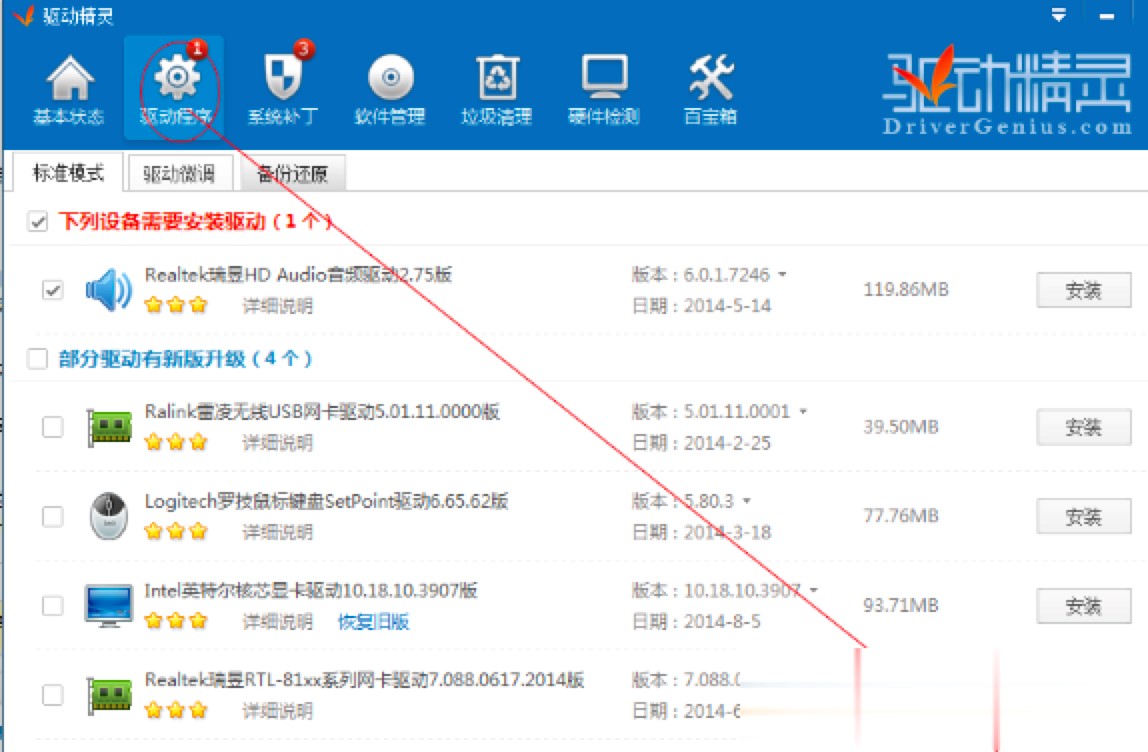Click star rating of Realtek HD Audio driver
This screenshot has height=752, width=1148.
point(176,305)
